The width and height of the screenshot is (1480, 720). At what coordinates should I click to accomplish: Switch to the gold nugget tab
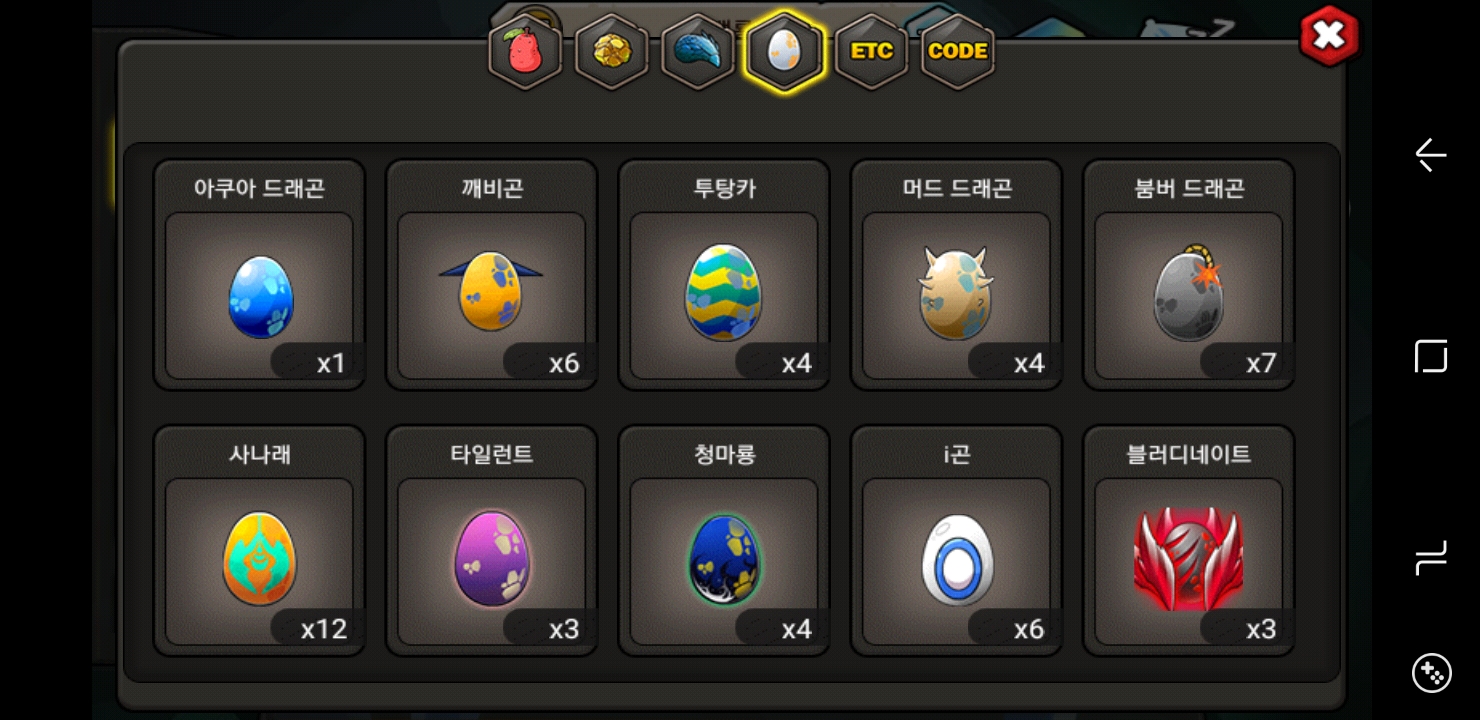point(612,52)
